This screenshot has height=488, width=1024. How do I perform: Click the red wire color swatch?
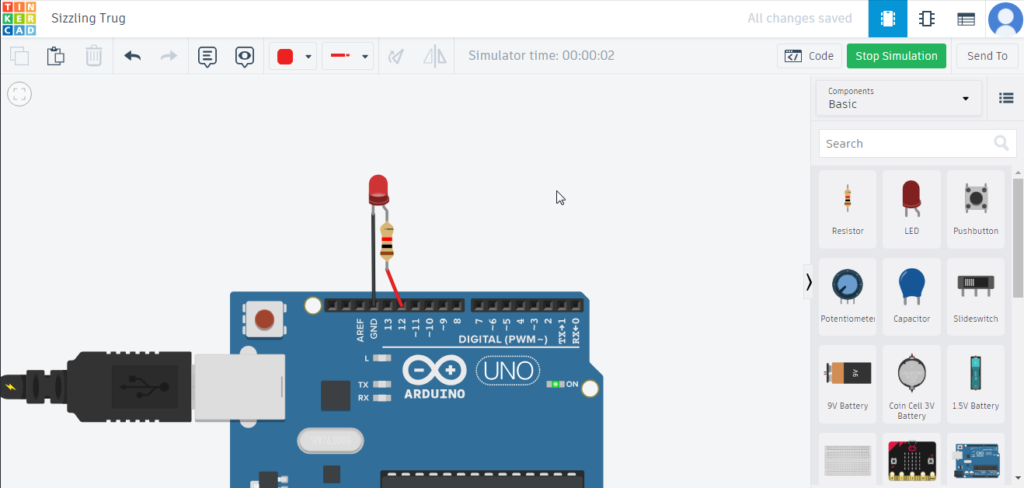click(285, 57)
